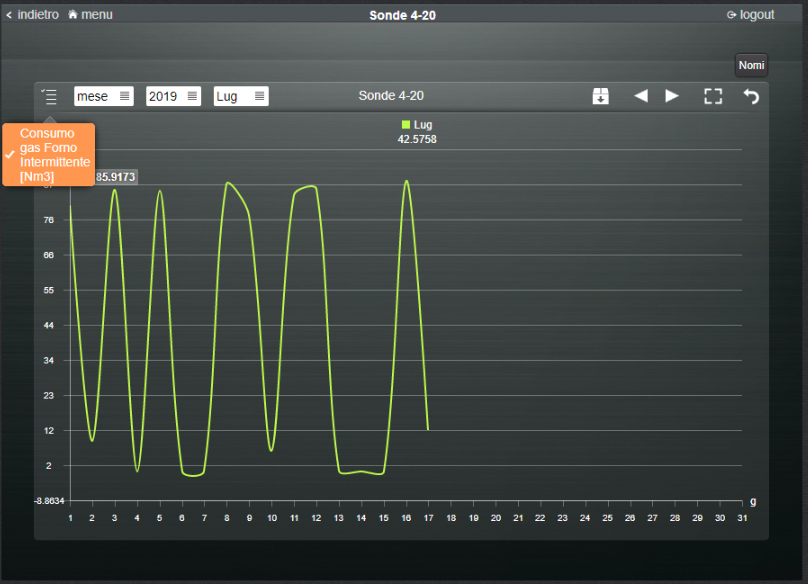Open the 2019 year dropdown
Screen dimensions: 808x584
[x=173, y=96]
